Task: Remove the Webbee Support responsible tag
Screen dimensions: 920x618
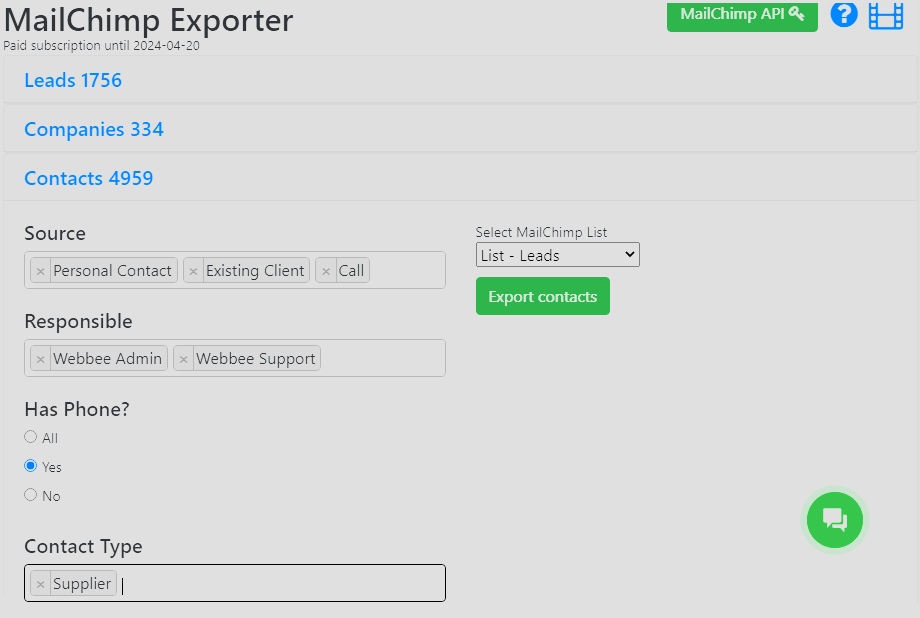Action: coord(183,359)
